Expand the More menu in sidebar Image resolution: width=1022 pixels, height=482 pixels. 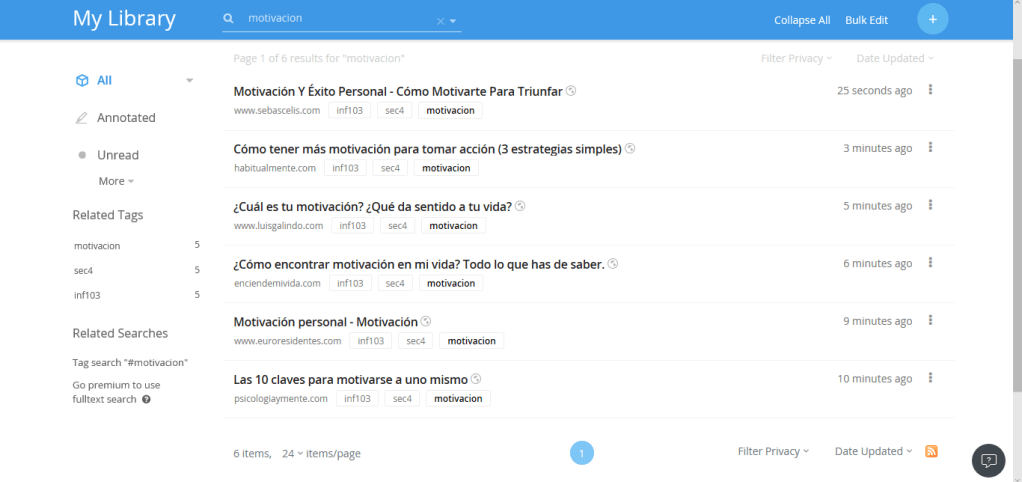coord(116,181)
